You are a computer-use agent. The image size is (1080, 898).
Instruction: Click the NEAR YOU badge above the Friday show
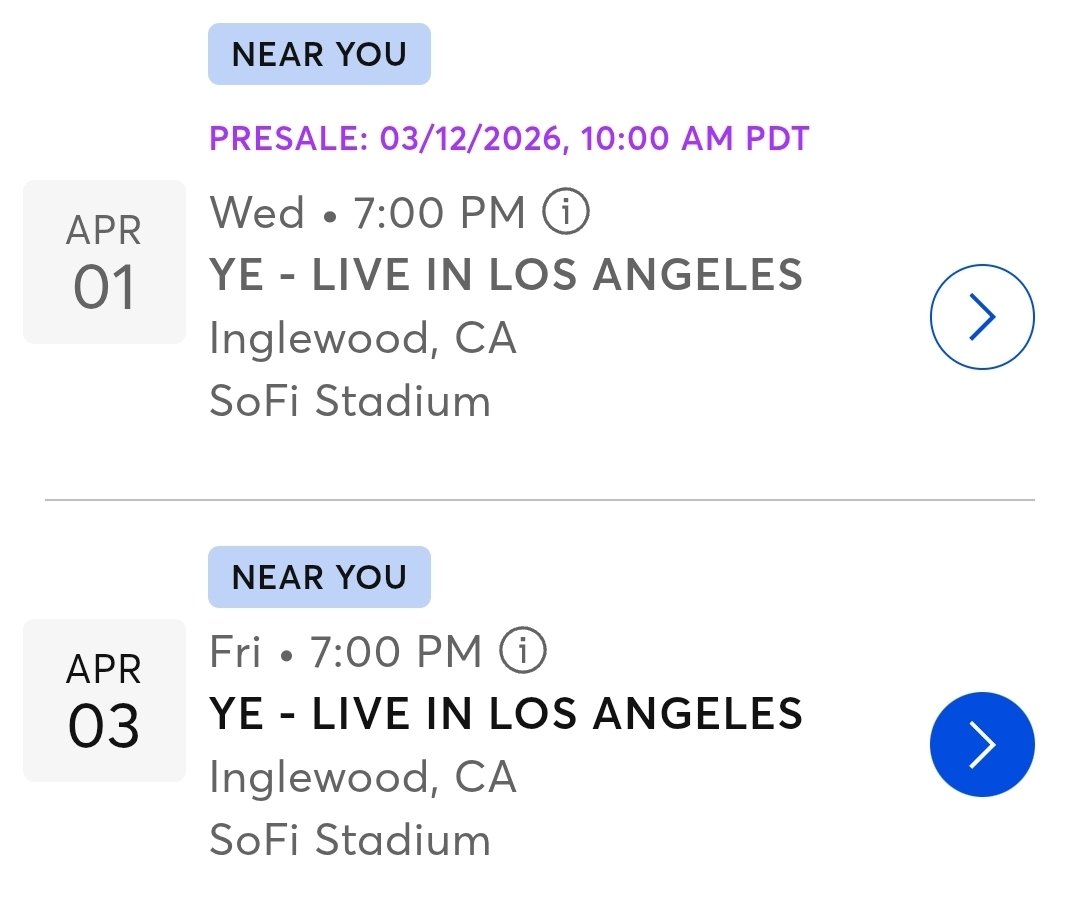pos(319,577)
